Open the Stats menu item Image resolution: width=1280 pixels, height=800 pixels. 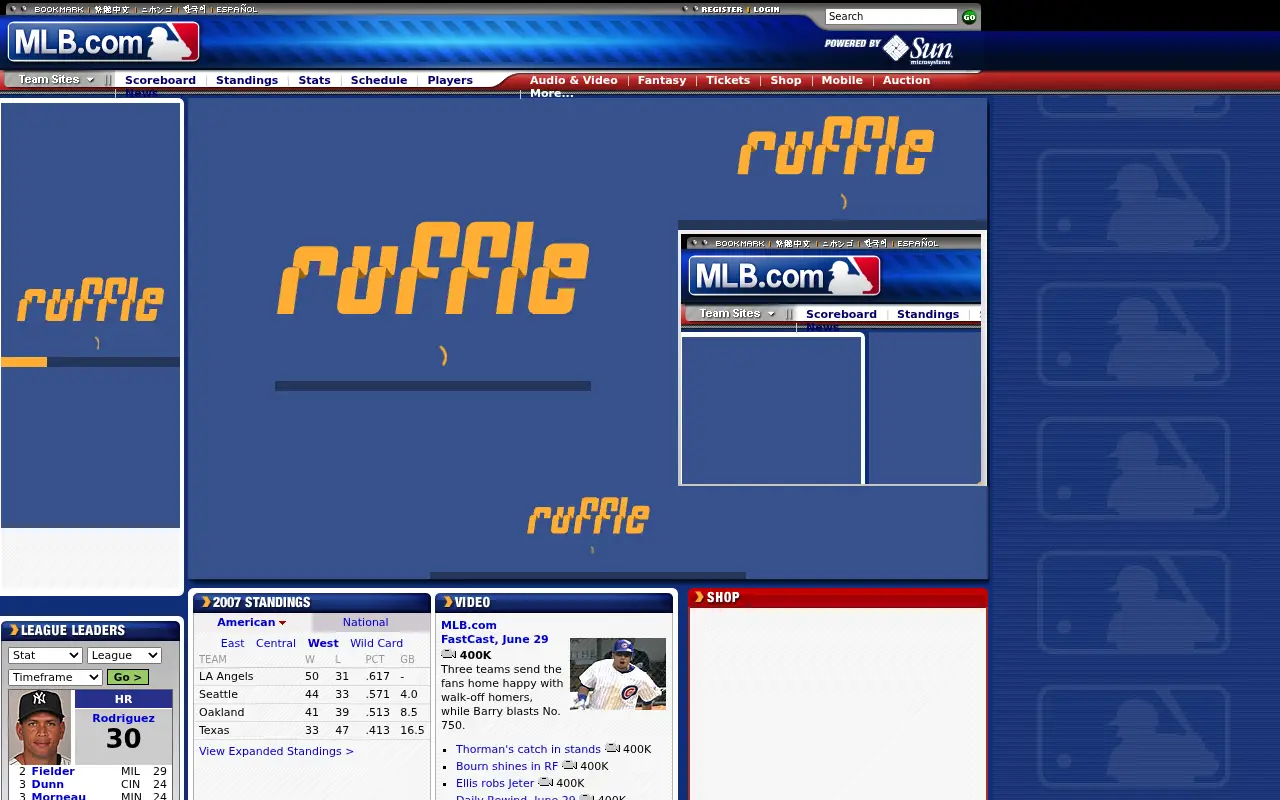click(x=314, y=80)
